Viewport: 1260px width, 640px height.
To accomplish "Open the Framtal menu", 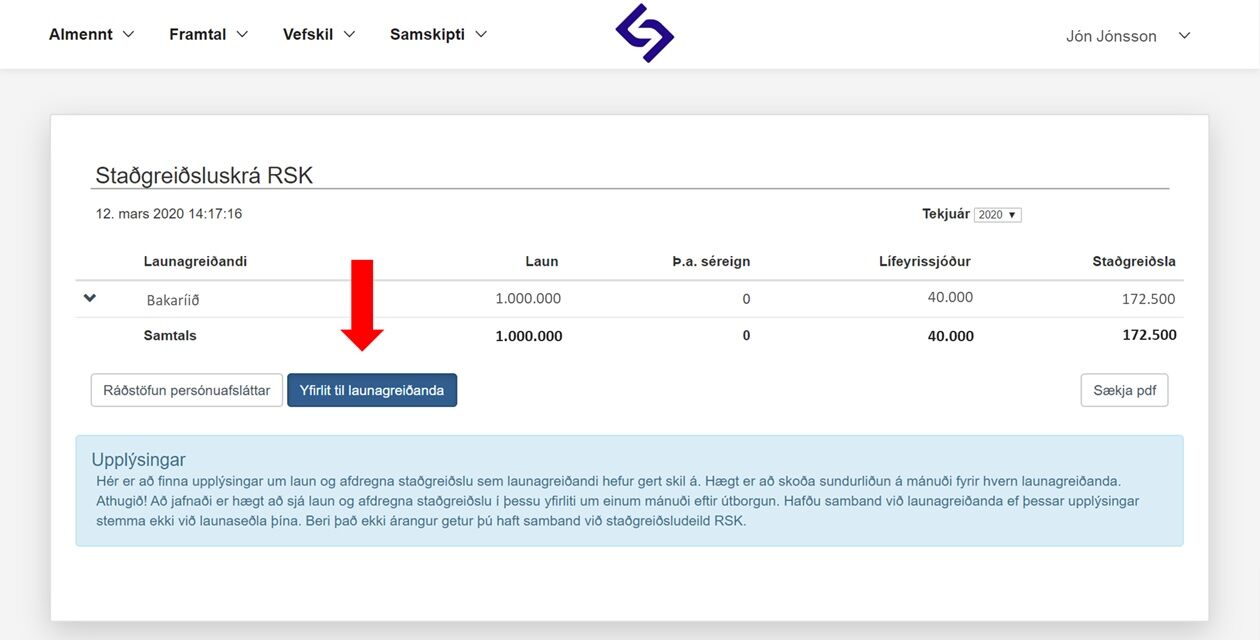I will point(208,34).
